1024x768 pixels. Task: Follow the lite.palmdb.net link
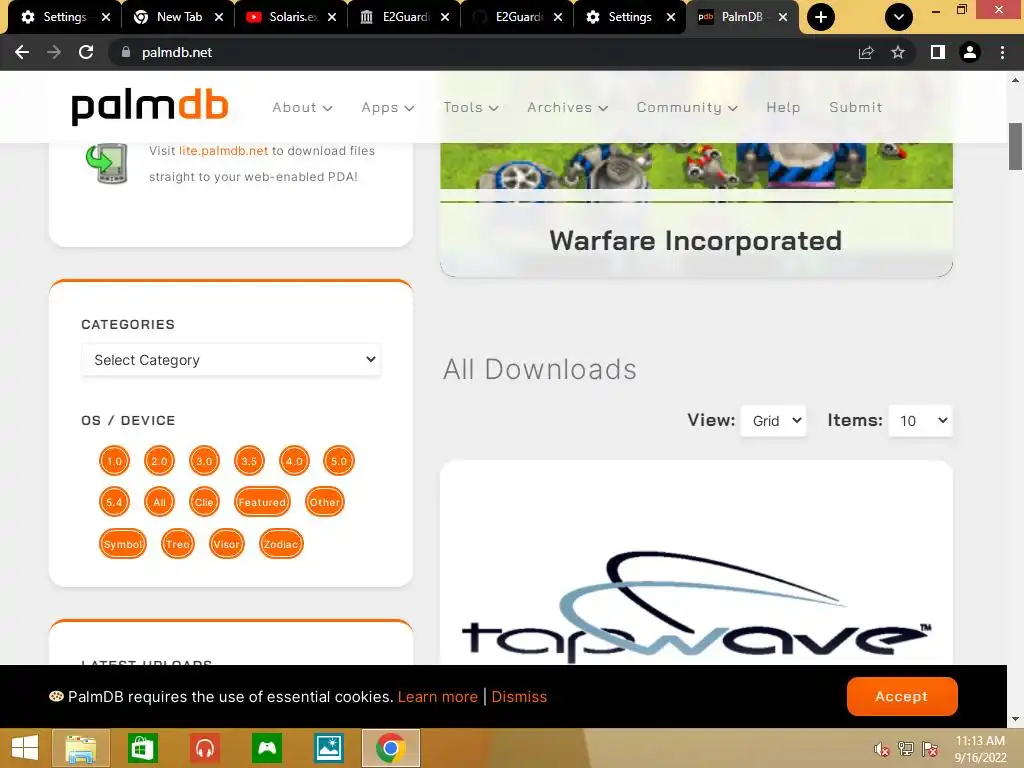click(x=223, y=151)
